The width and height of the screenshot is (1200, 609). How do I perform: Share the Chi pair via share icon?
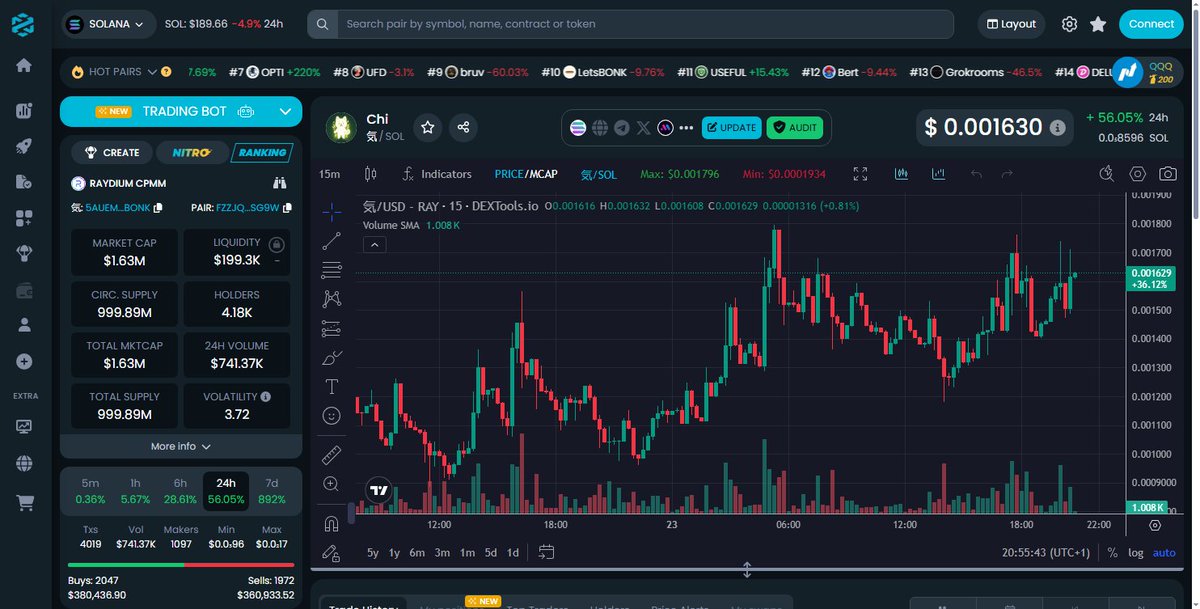pos(463,127)
